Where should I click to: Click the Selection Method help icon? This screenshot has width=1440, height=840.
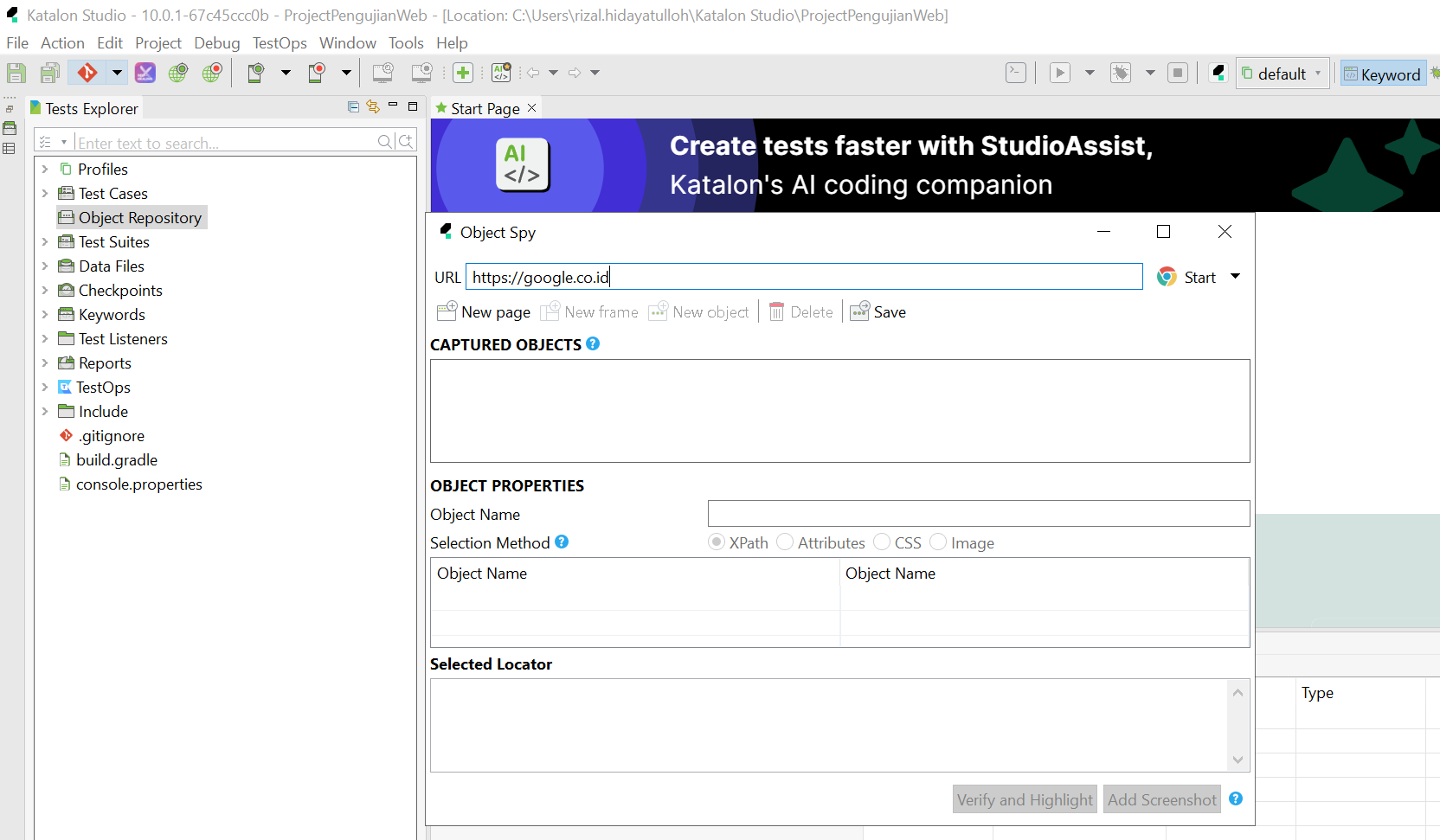click(562, 542)
